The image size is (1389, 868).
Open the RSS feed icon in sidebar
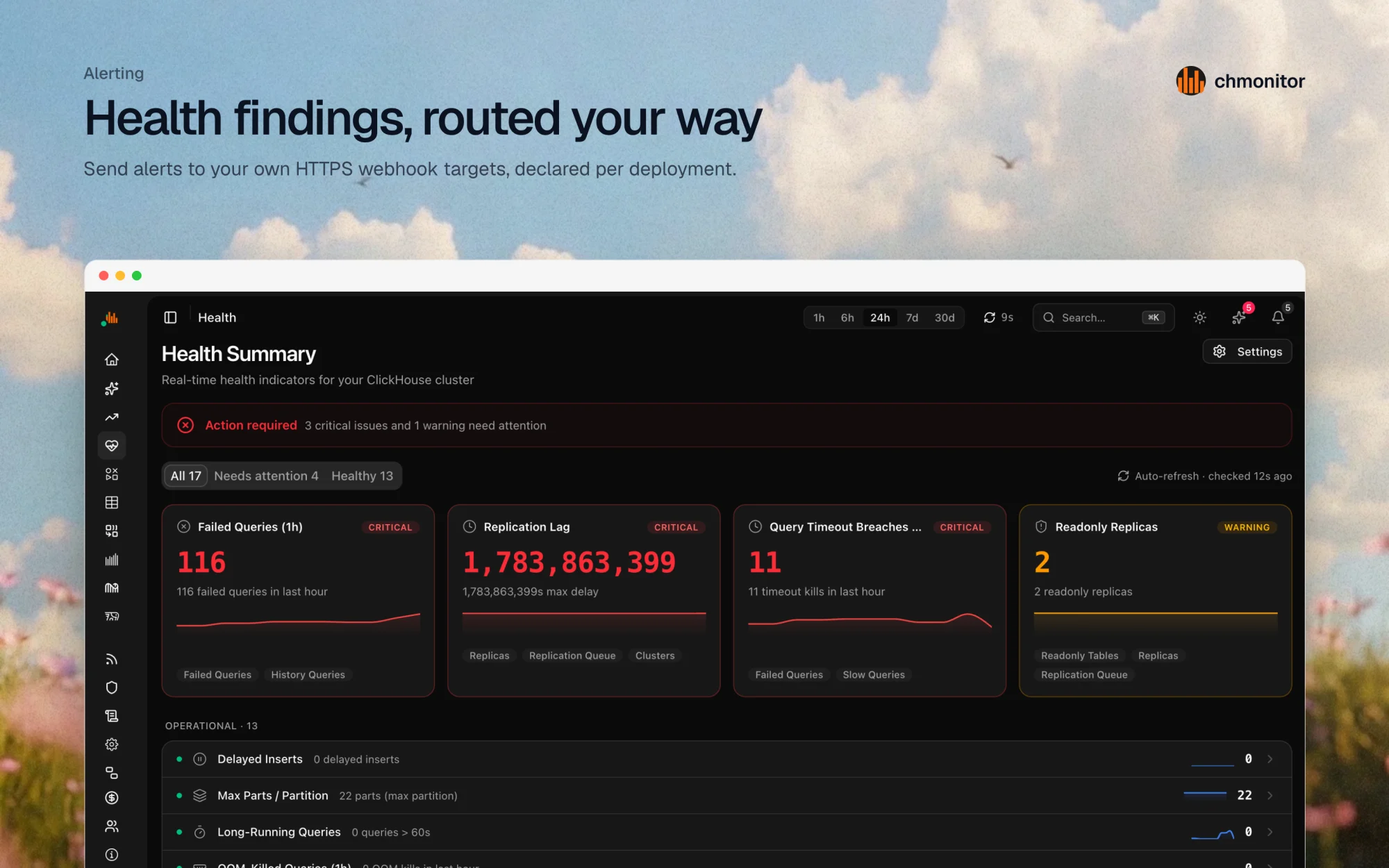tap(112, 659)
